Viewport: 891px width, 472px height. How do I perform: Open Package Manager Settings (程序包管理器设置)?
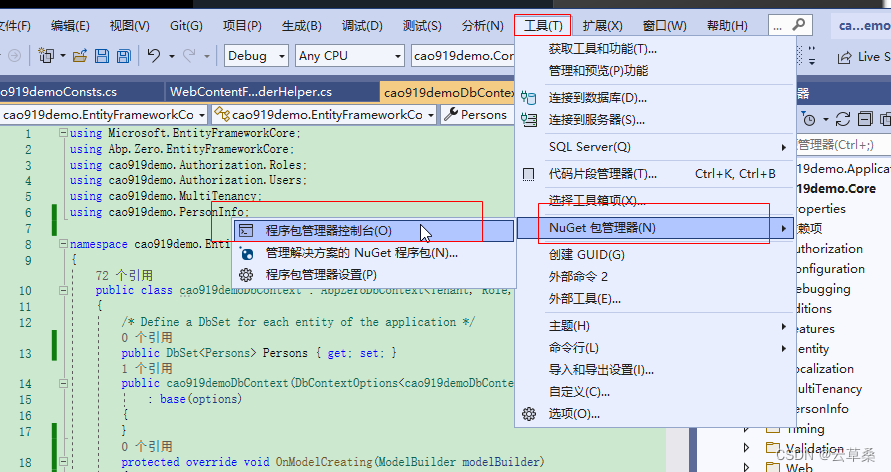tap(373, 275)
